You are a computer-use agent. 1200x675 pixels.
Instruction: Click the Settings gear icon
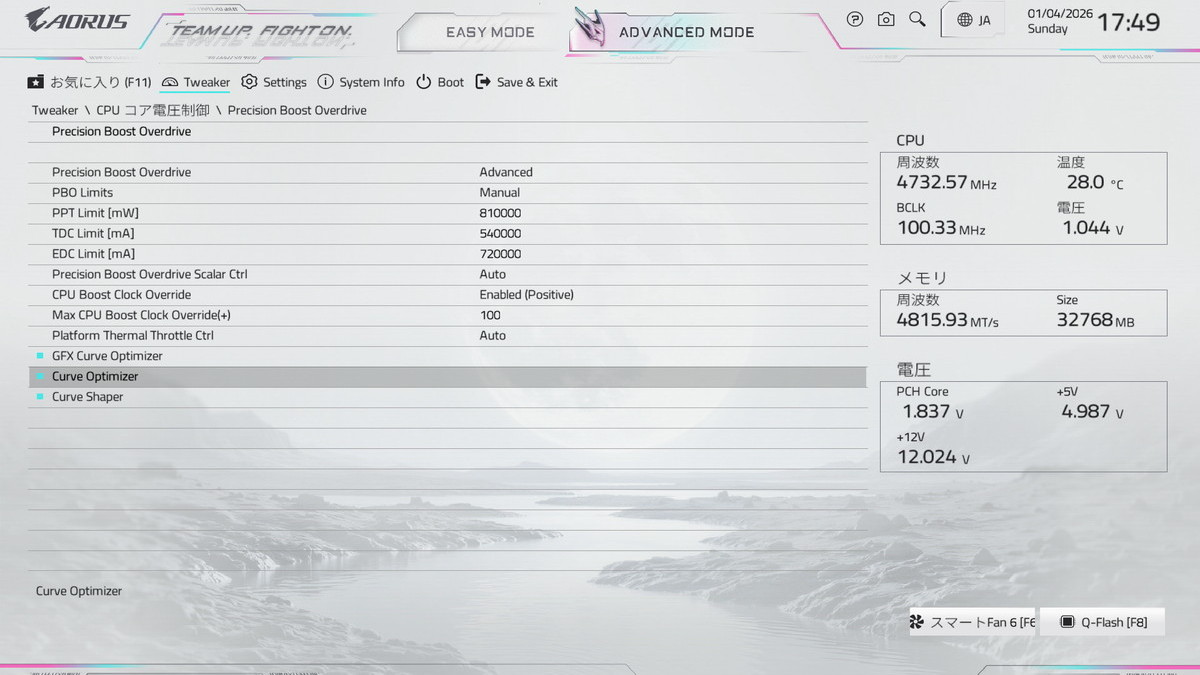250,82
